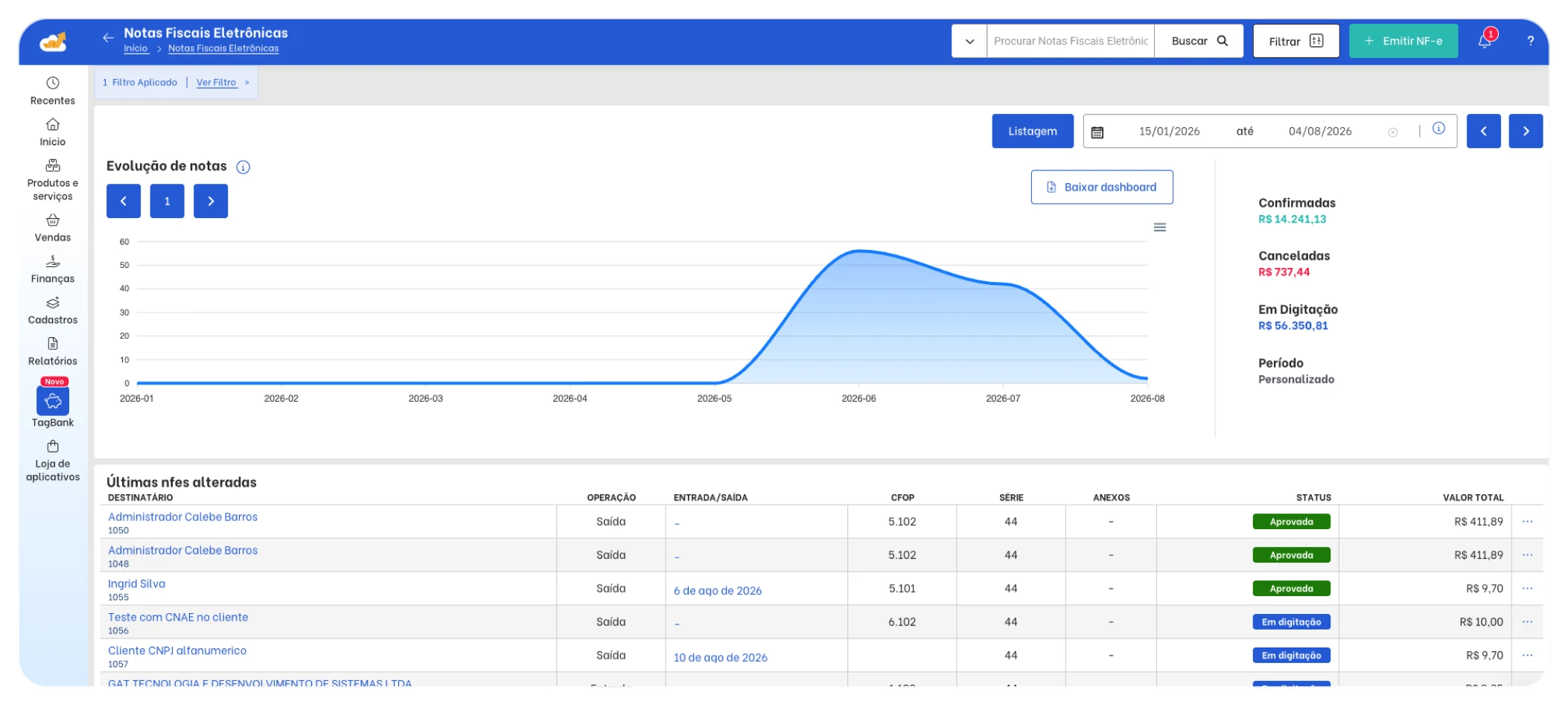
Task: Open row options for Ingrid Silva
Action: (x=1527, y=589)
